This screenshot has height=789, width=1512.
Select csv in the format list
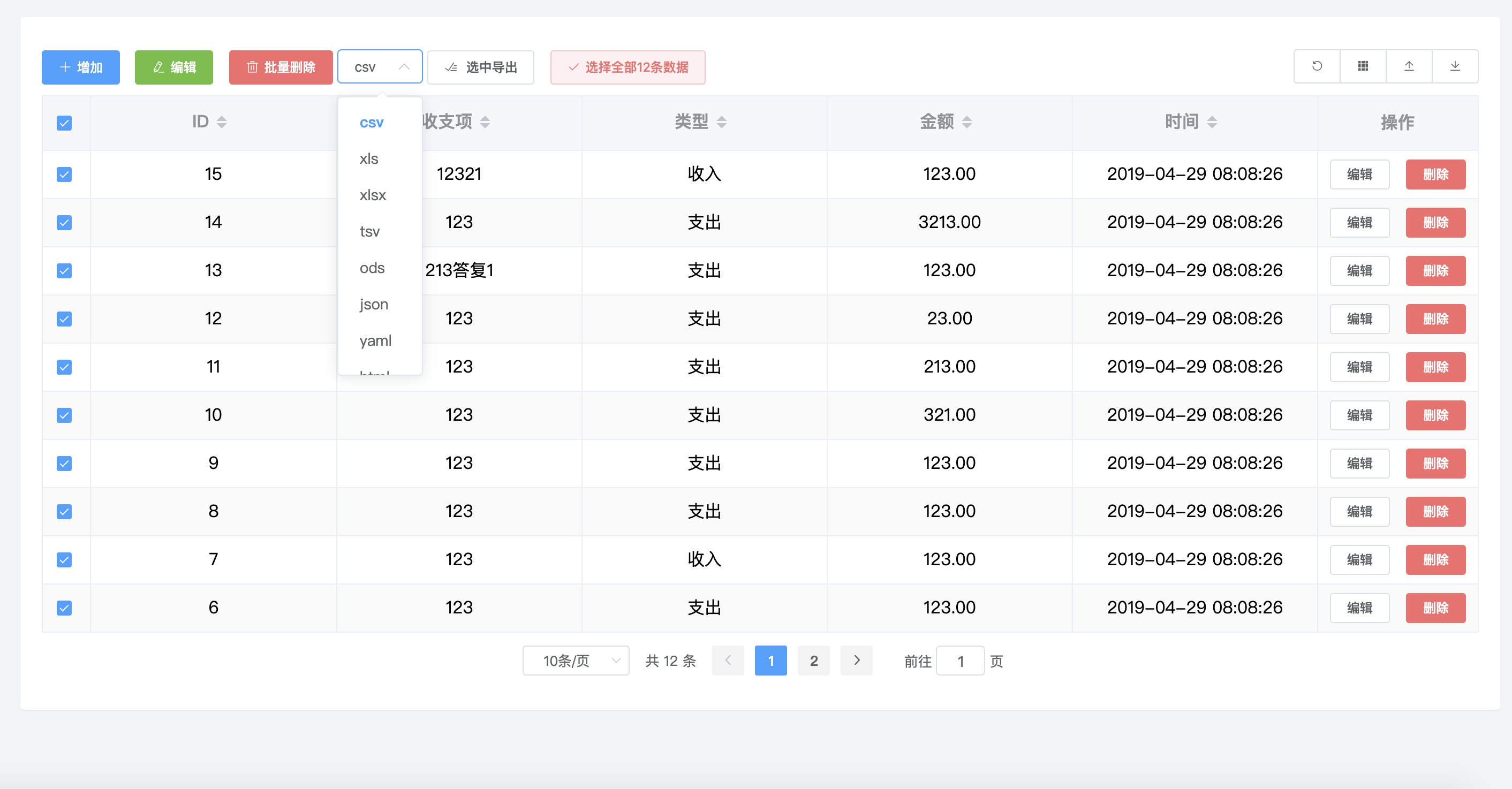click(380, 123)
